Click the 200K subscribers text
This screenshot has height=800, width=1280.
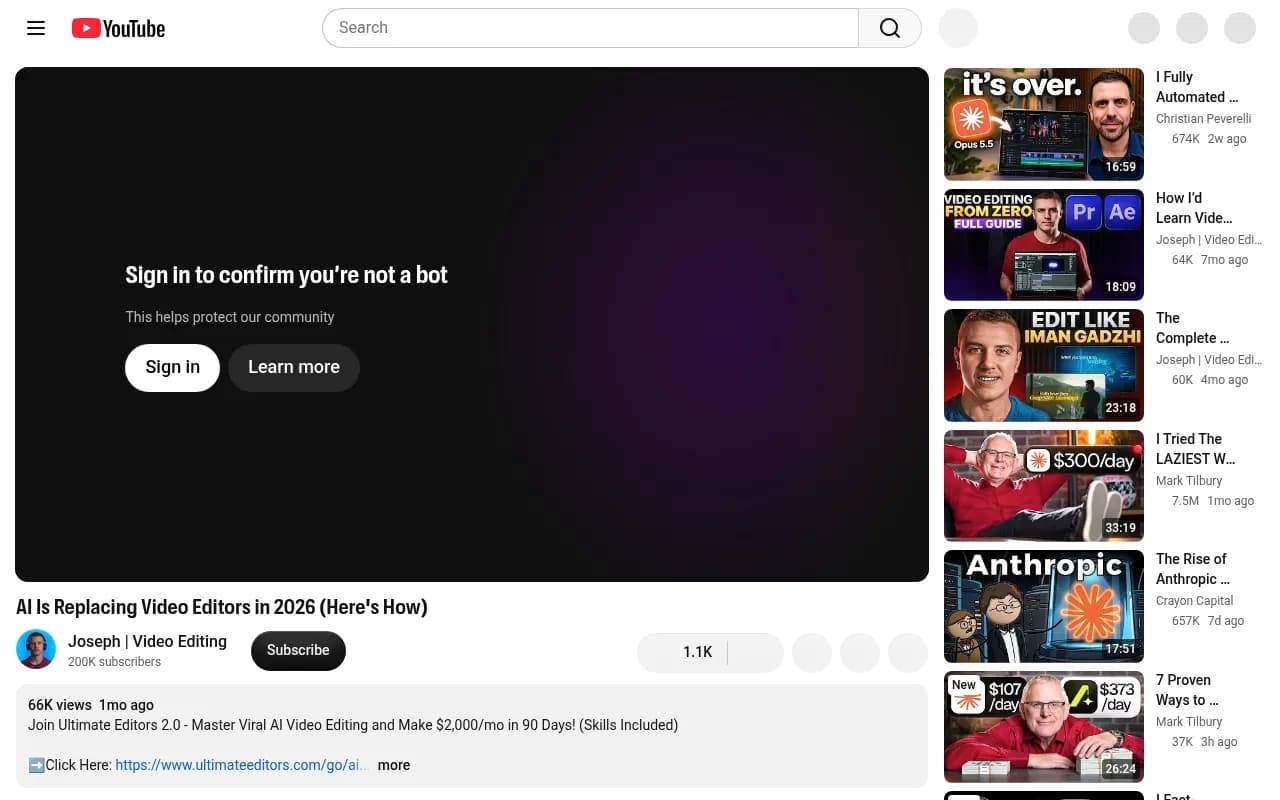[114, 662]
